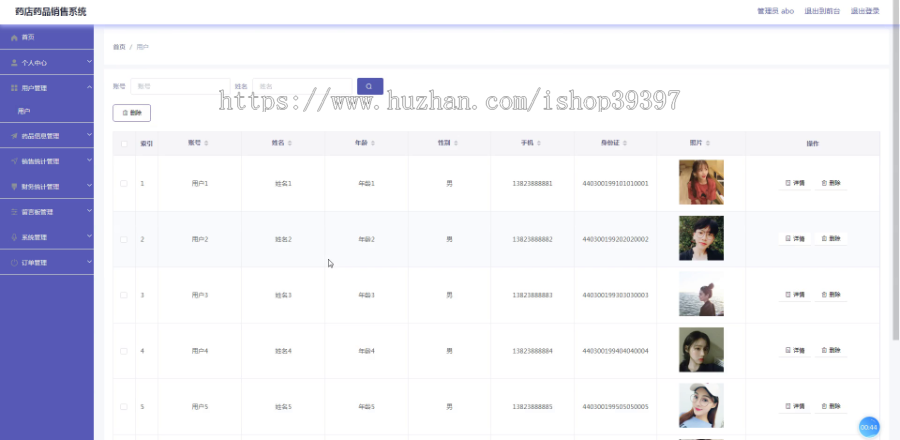Click 删除 for row 用户1
This screenshot has height=440, width=900.
pyautogui.click(x=831, y=184)
